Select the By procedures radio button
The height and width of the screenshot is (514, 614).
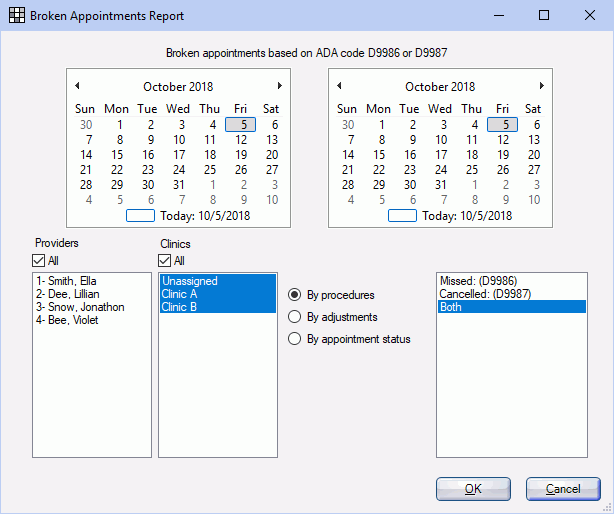point(294,295)
